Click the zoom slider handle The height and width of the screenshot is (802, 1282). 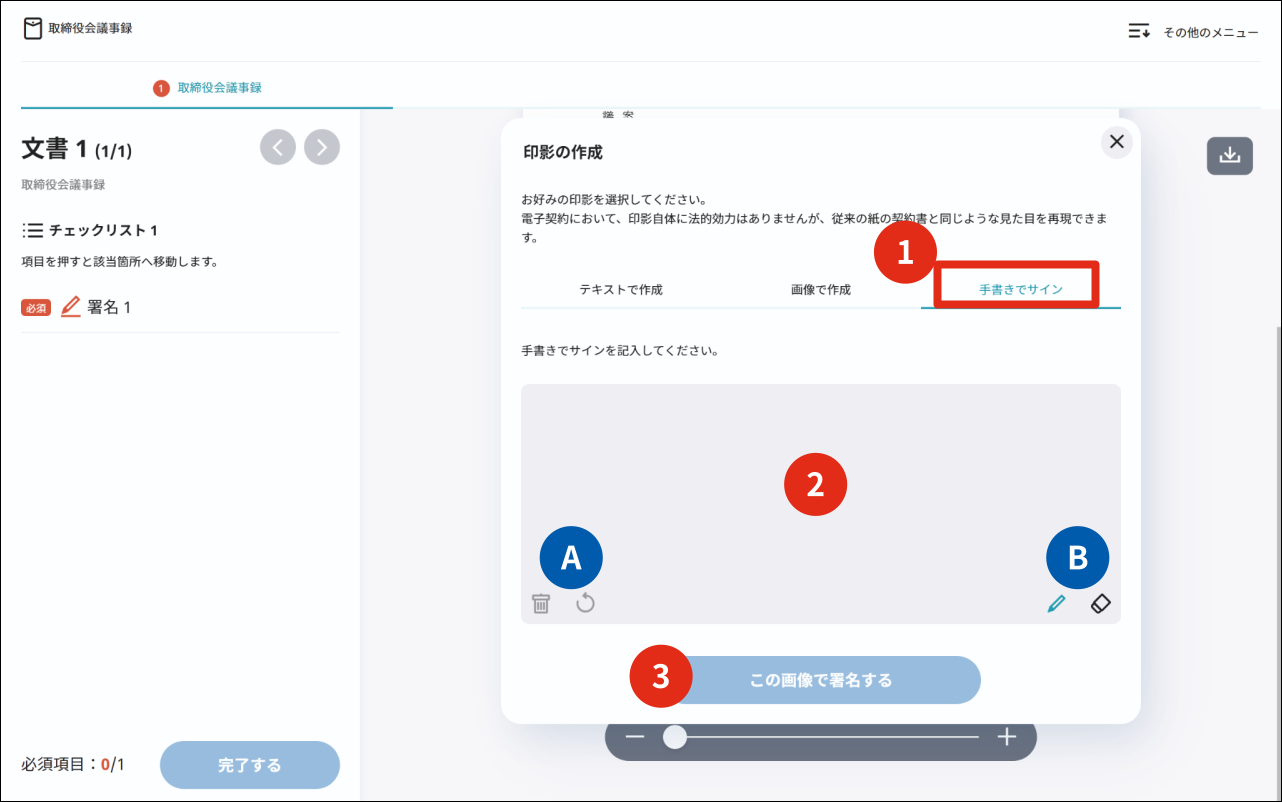tap(675, 738)
